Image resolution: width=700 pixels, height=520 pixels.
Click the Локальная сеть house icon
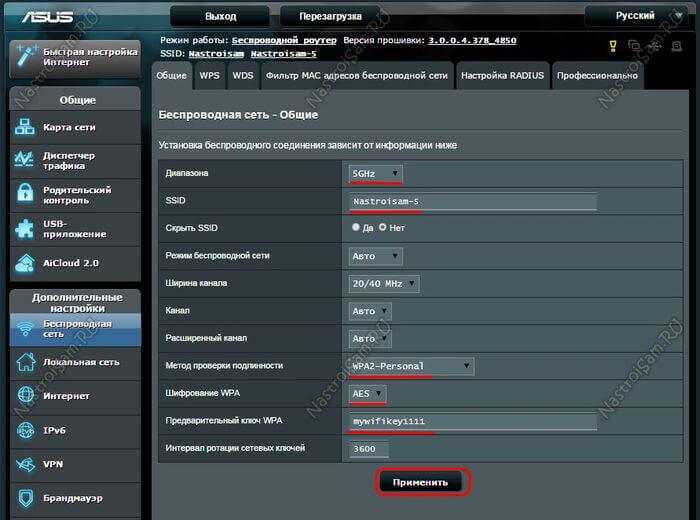click(25, 362)
